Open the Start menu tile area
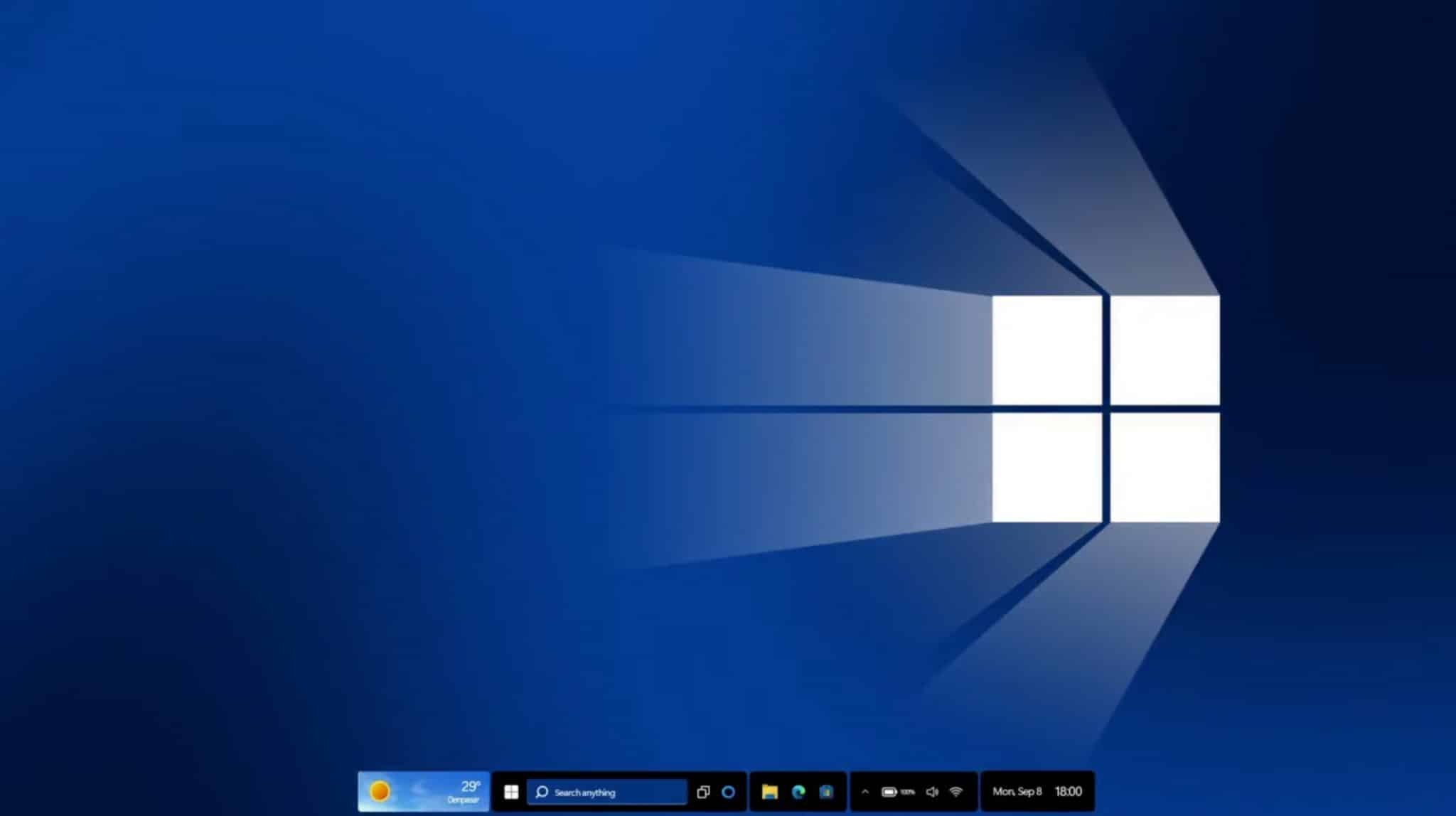Image resolution: width=1456 pixels, height=816 pixels. click(511, 791)
